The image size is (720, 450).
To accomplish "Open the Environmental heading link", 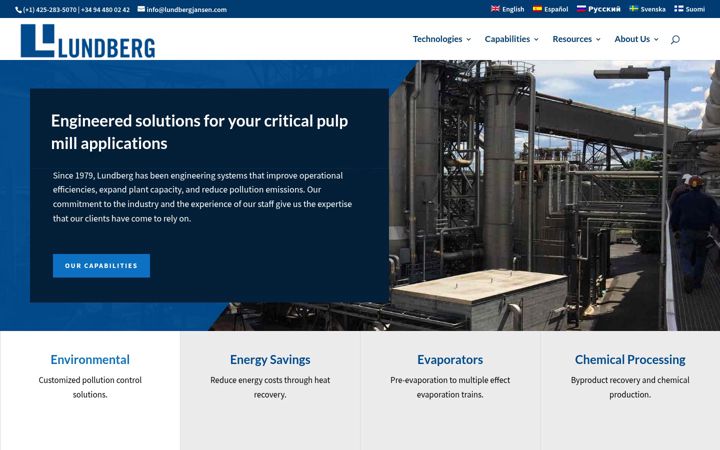I will pyautogui.click(x=90, y=360).
